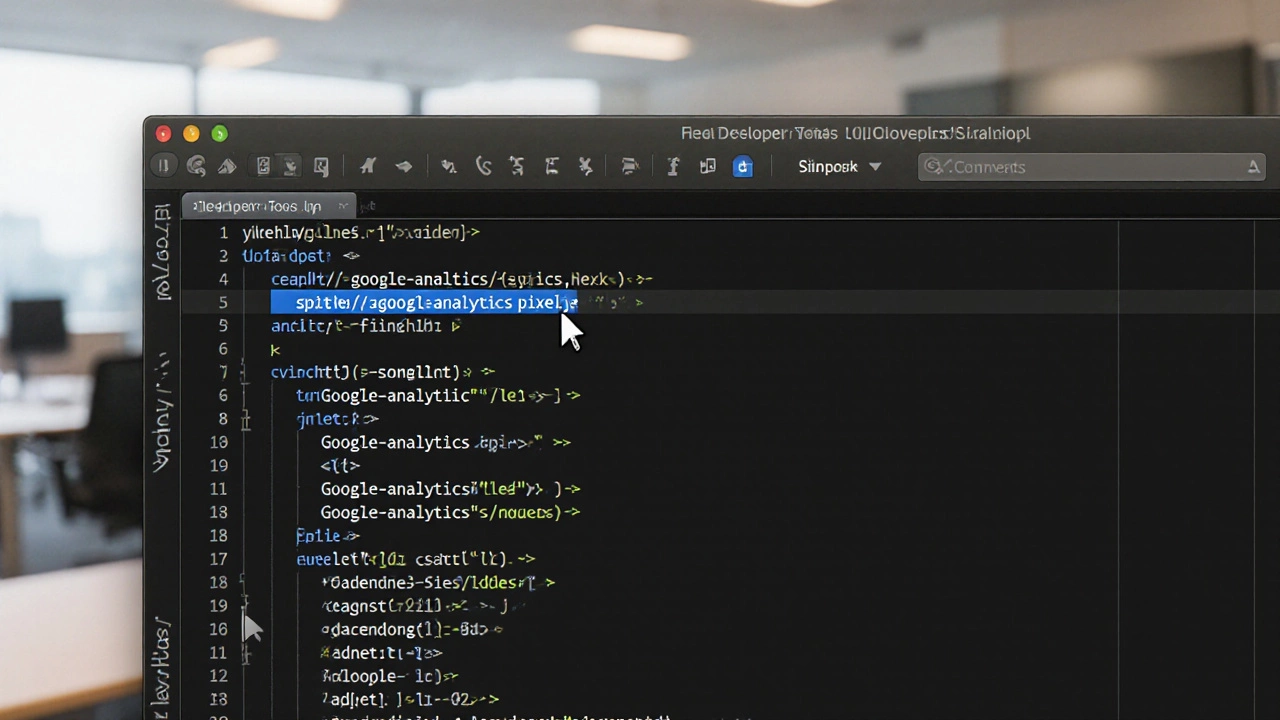The image size is (1280, 720).
Task: Close the Developer Tools file tab
Action: pyautogui.click(x=343, y=206)
